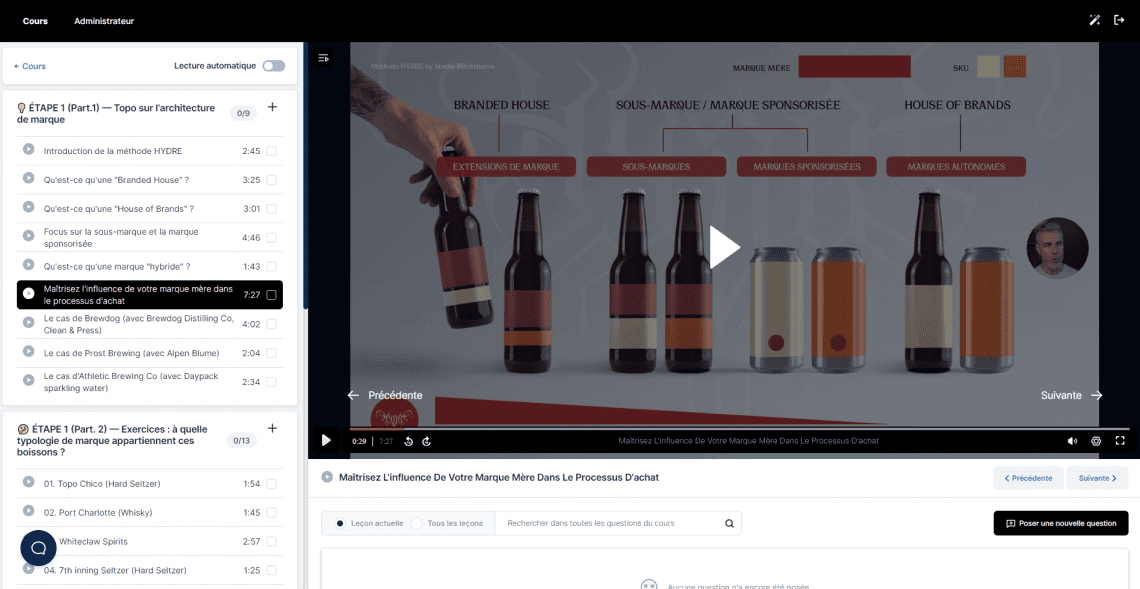Open the Cours tab in header
Image resolution: width=1140 pixels, height=589 pixels.
click(x=35, y=21)
